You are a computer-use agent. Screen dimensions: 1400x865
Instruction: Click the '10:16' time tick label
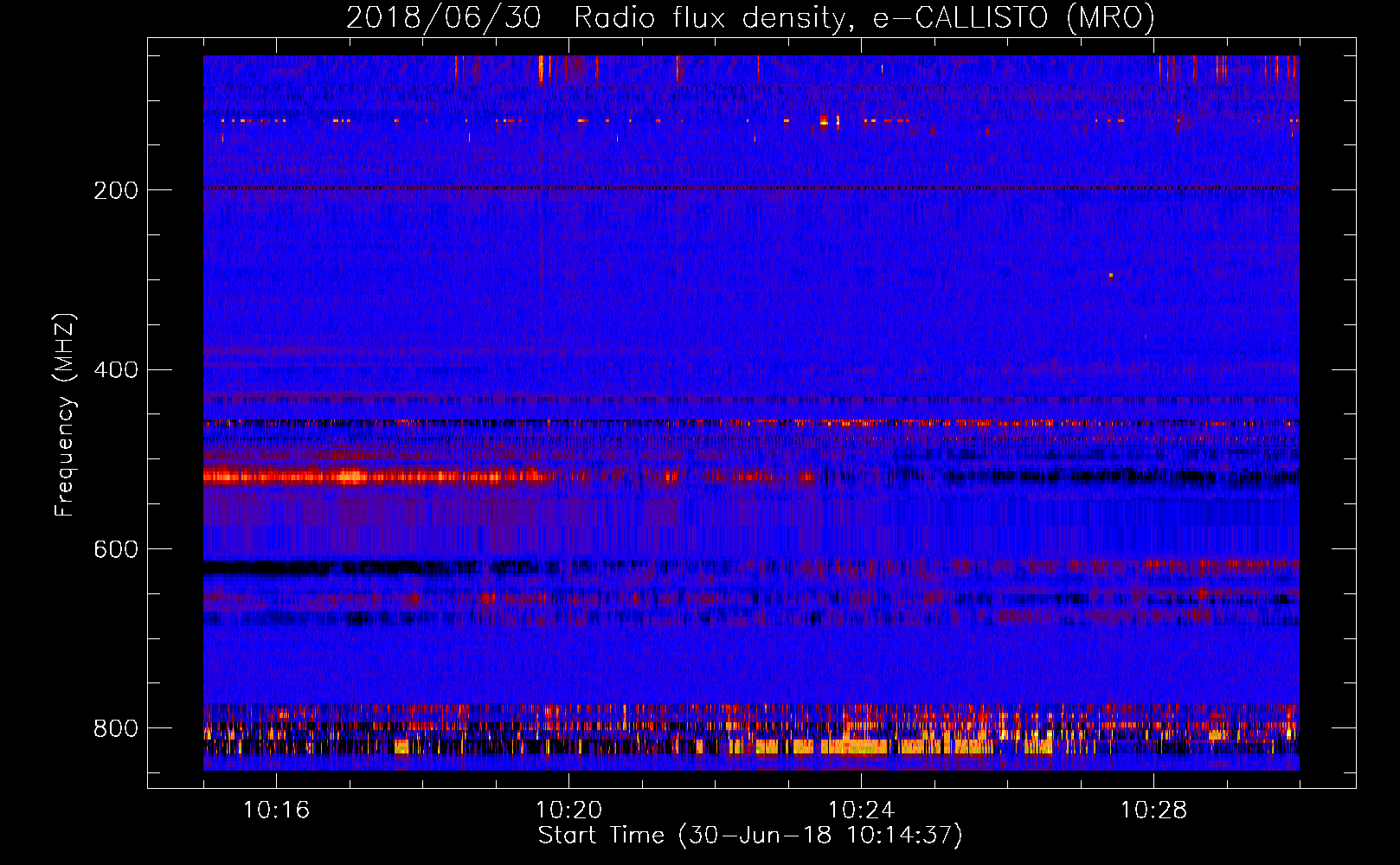(x=276, y=811)
